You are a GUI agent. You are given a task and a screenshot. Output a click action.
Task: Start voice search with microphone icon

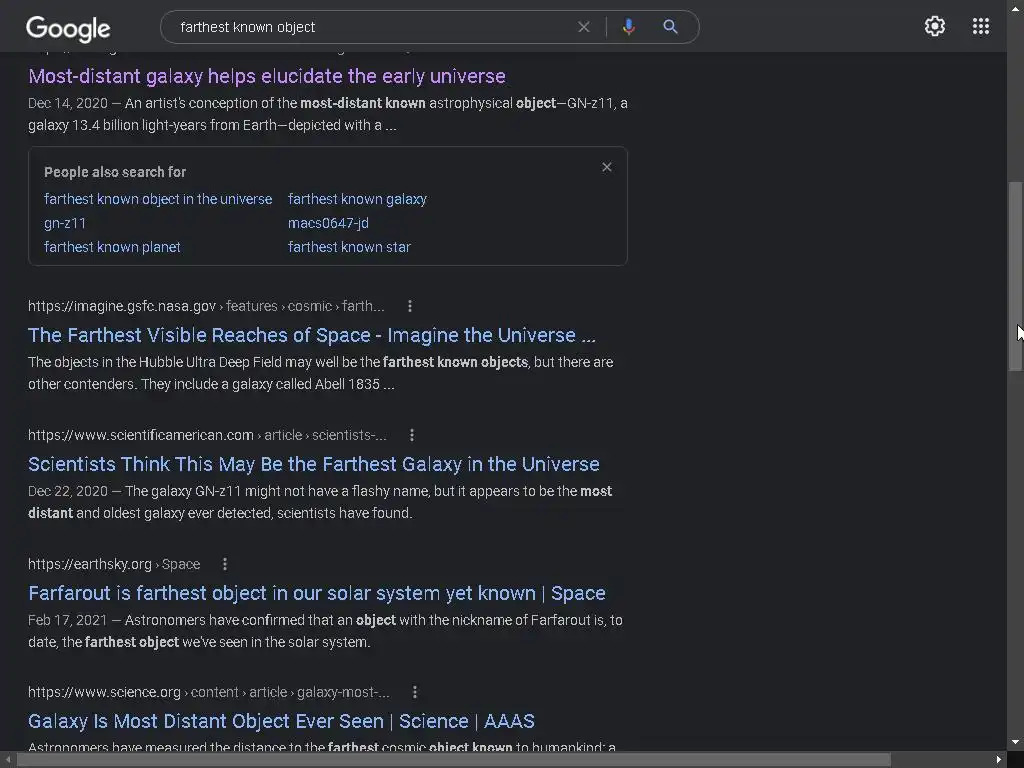tap(628, 27)
